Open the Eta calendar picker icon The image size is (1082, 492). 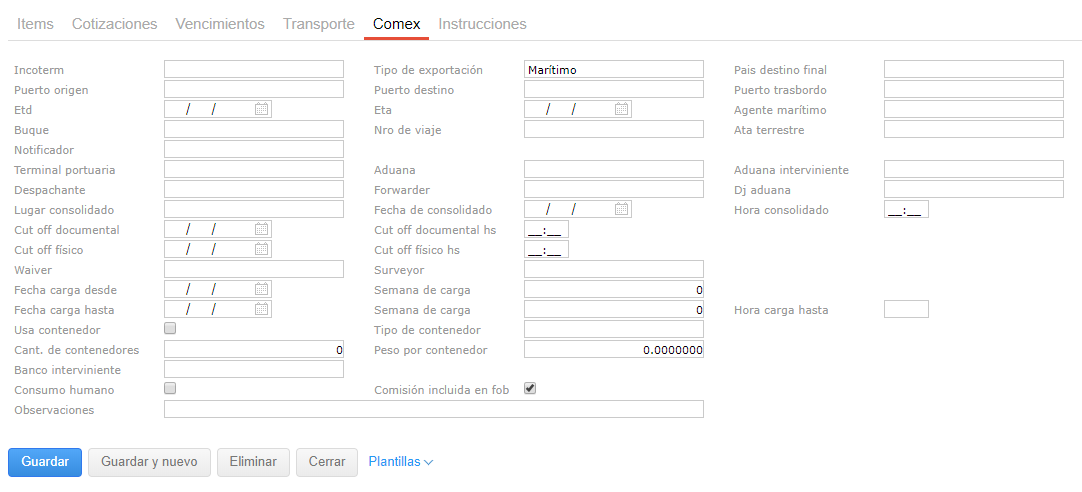[621, 109]
